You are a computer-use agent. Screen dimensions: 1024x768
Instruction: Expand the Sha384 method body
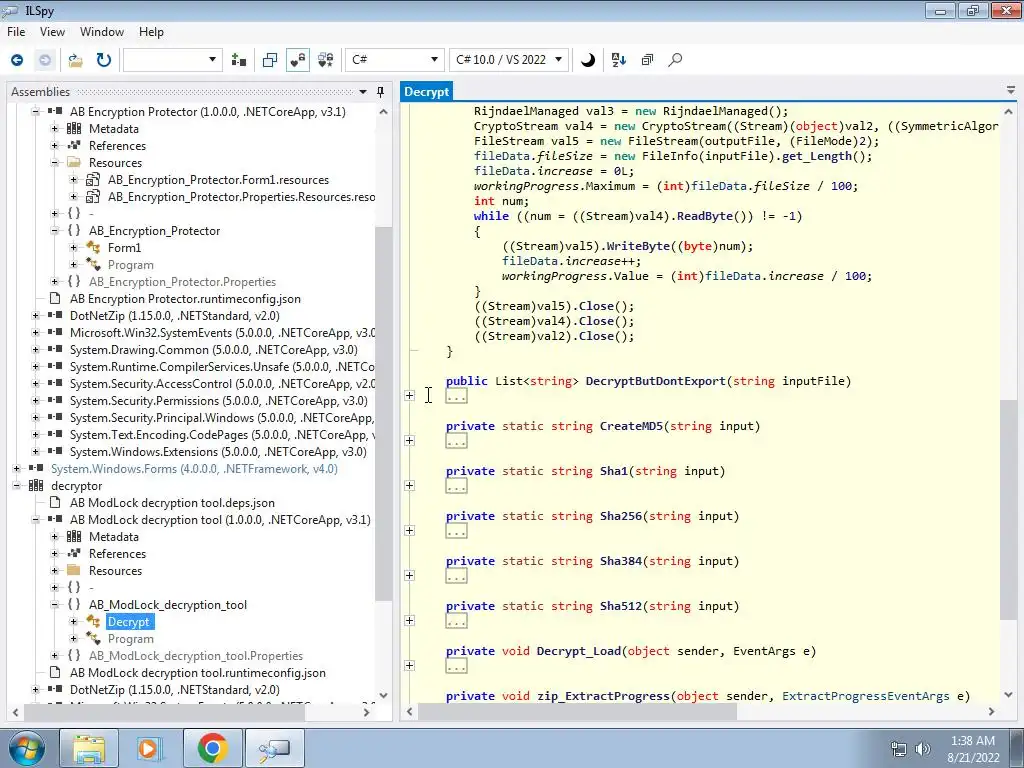coord(409,576)
